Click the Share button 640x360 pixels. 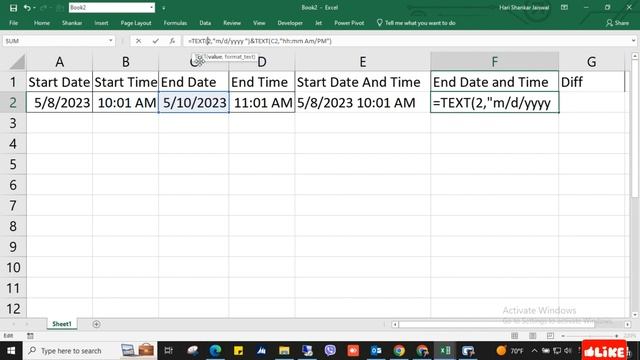coord(617,23)
